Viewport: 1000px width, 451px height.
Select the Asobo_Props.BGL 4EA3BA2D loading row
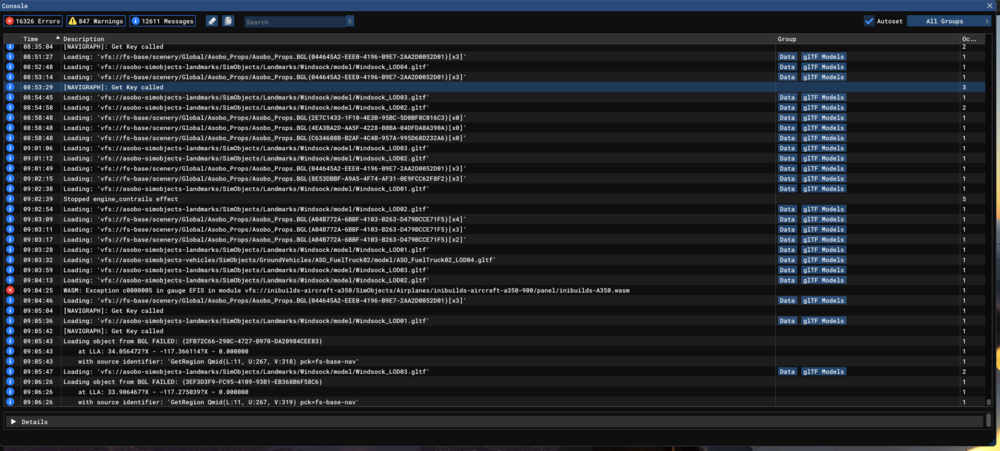(494, 128)
